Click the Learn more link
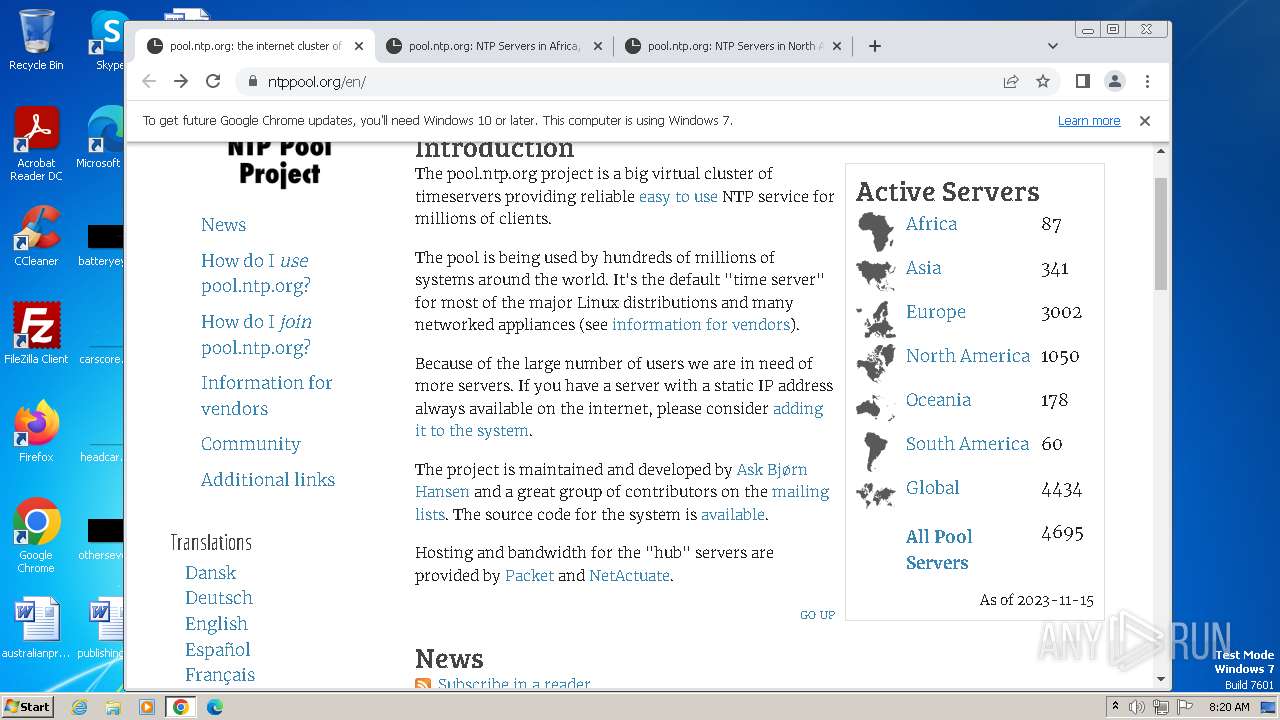The width and height of the screenshot is (1280, 720). pyautogui.click(x=1089, y=120)
